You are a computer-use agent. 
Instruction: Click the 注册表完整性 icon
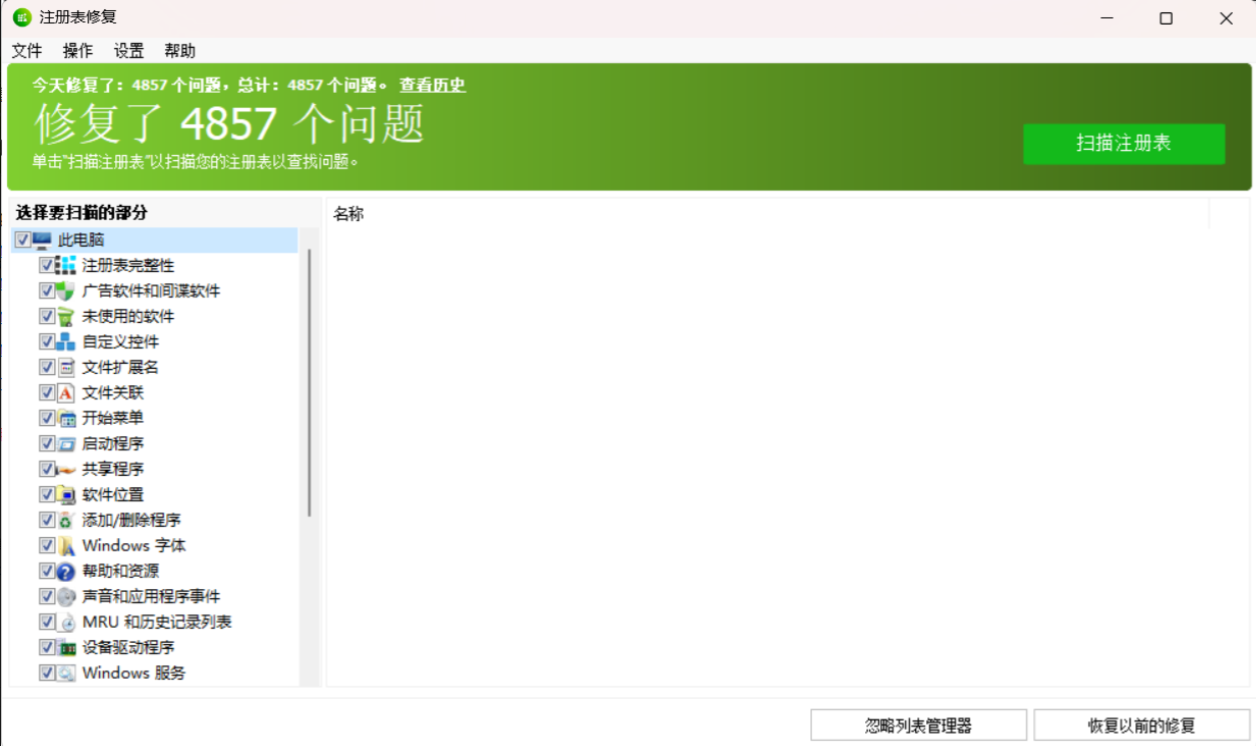[x=66, y=265]
